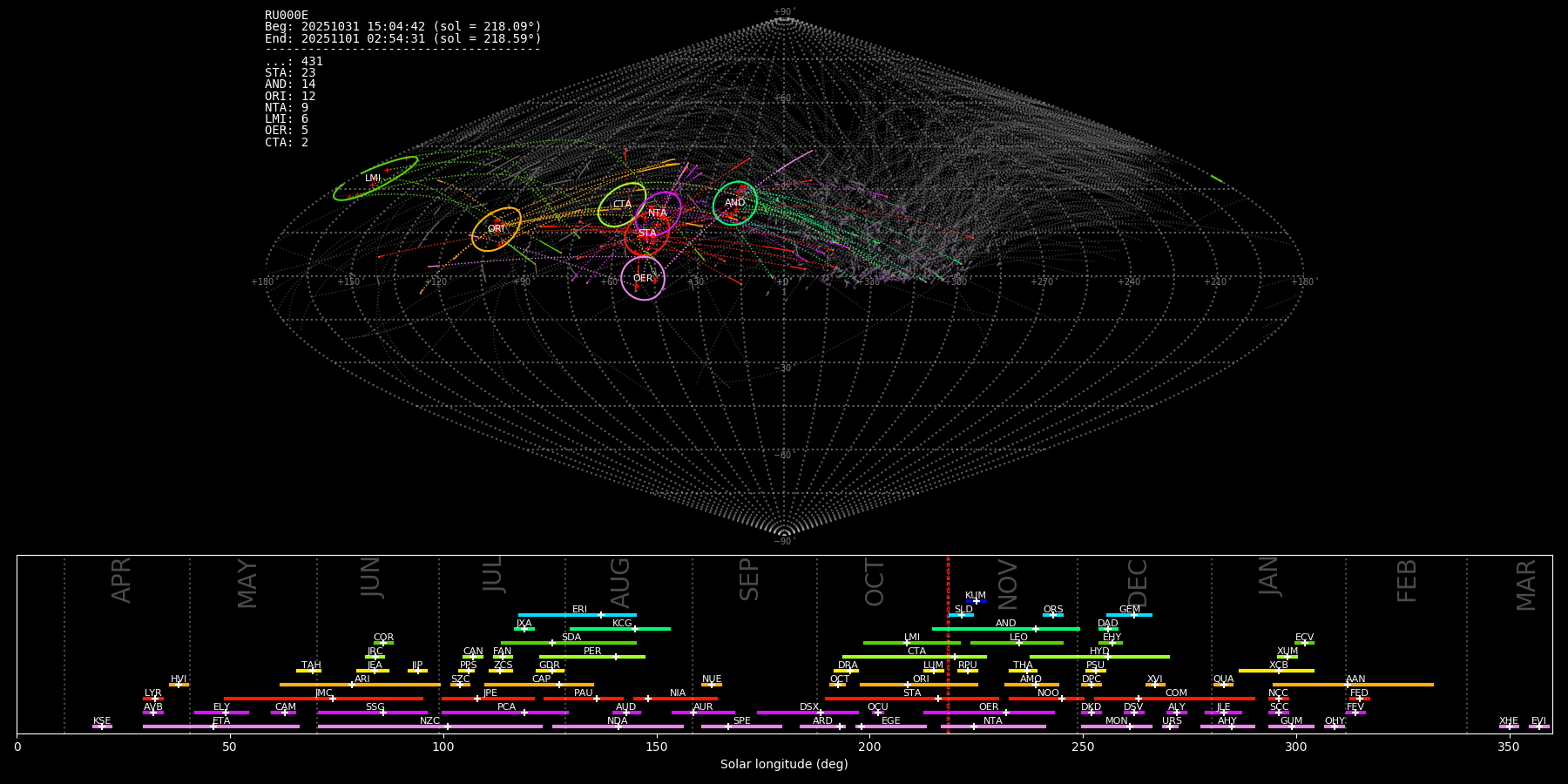This screenshot has height=784, width=1568.
Task: Click the 'STA: 23' legend entry
Action: tap(290, 73)
